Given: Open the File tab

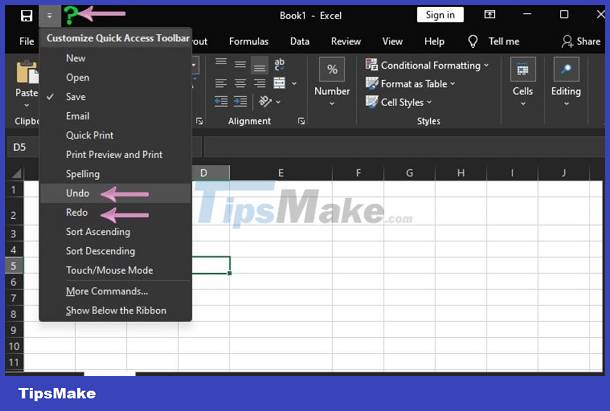Looking at the screenshot, I should click(x=26, y=41).
